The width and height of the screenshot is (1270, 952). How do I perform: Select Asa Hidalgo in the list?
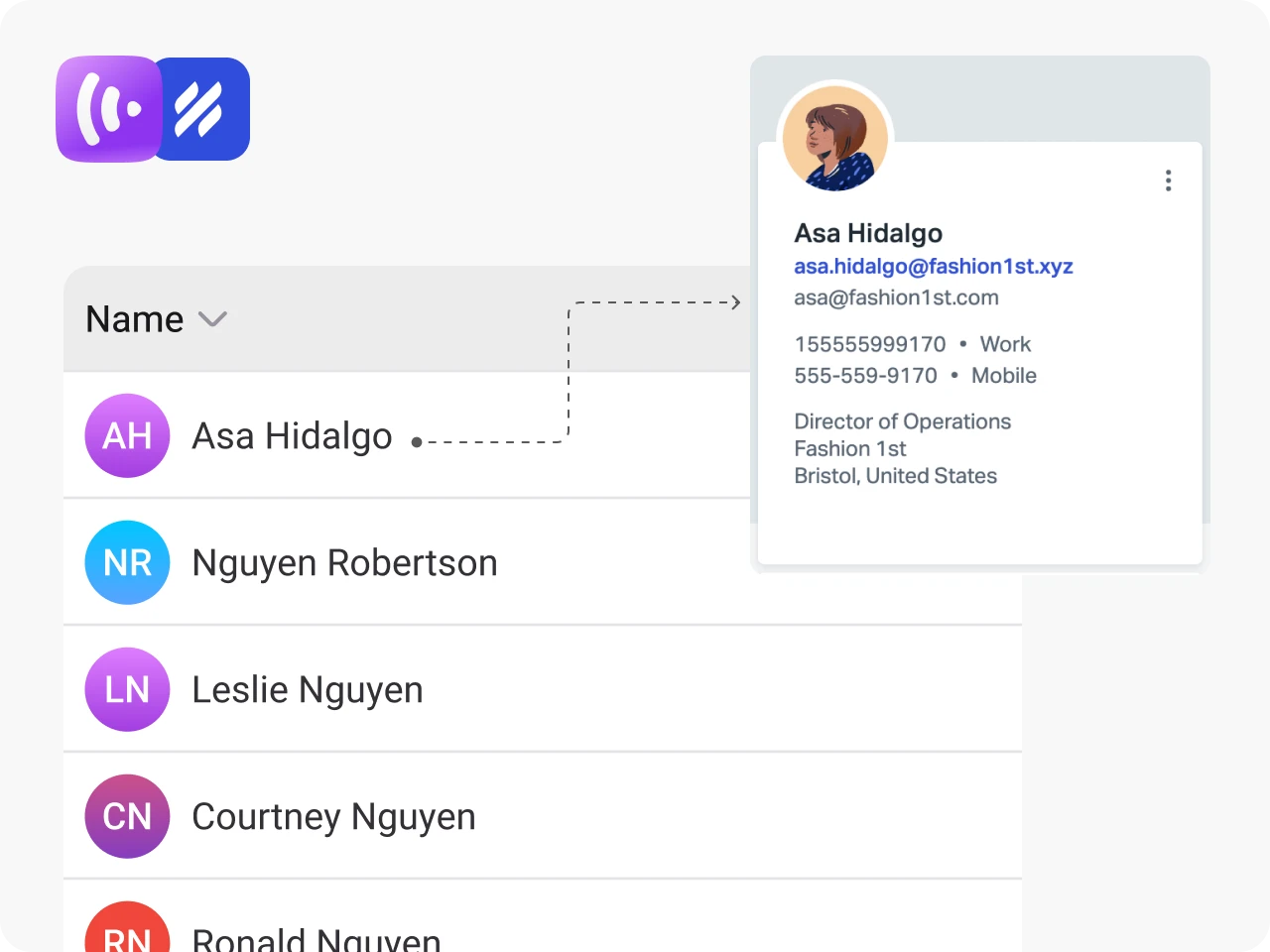[293, 436]
